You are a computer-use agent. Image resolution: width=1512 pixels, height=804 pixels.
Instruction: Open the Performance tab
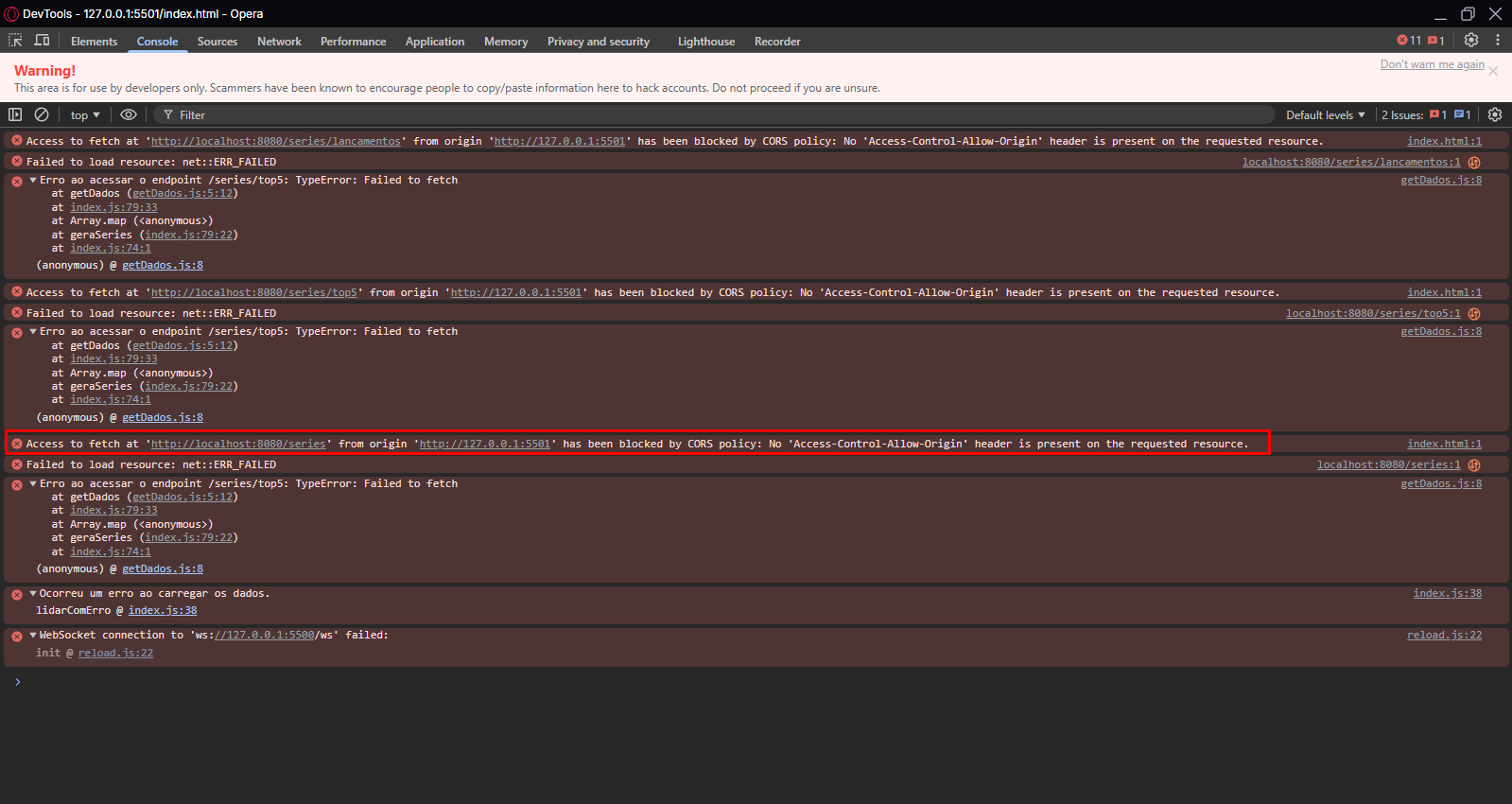click(x=353, y=42)
